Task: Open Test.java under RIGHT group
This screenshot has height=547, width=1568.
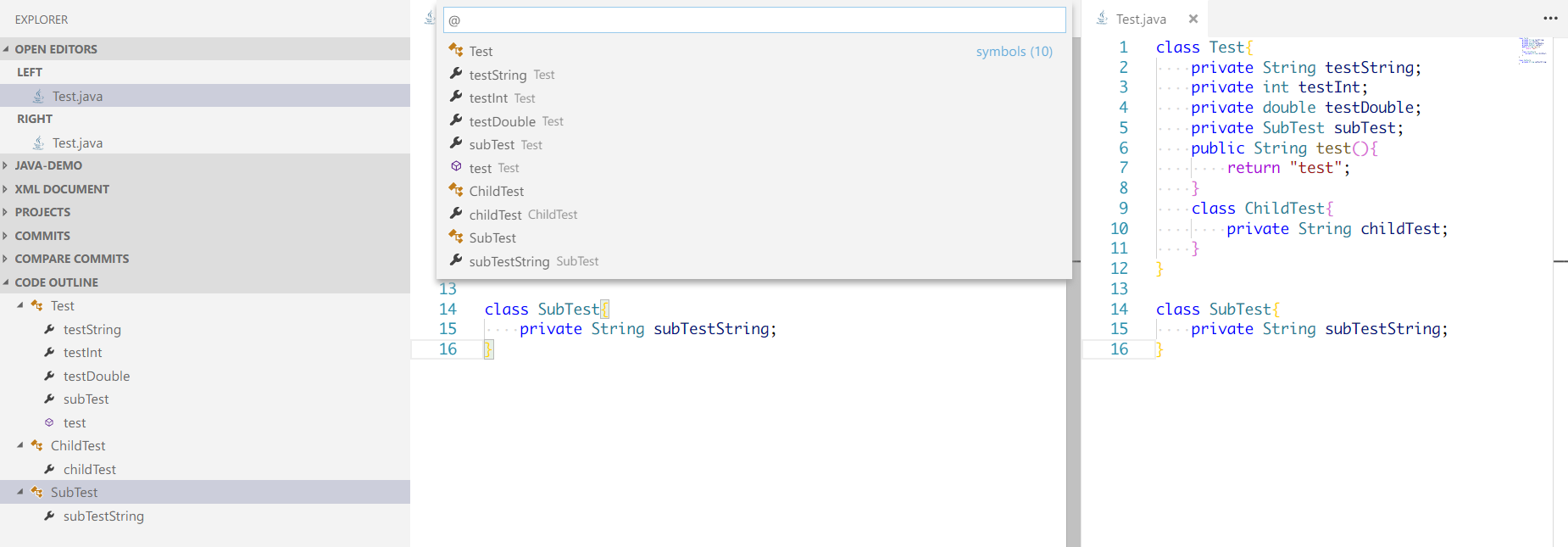Action: pyautogui.click(x=205, y=142)
